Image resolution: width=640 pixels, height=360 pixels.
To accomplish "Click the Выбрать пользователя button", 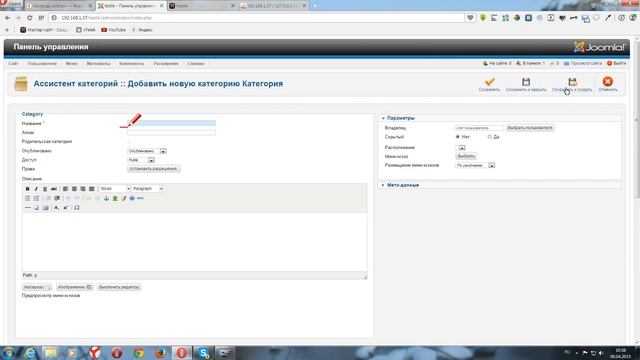I will pyautogui.click(x=530, y=128).
